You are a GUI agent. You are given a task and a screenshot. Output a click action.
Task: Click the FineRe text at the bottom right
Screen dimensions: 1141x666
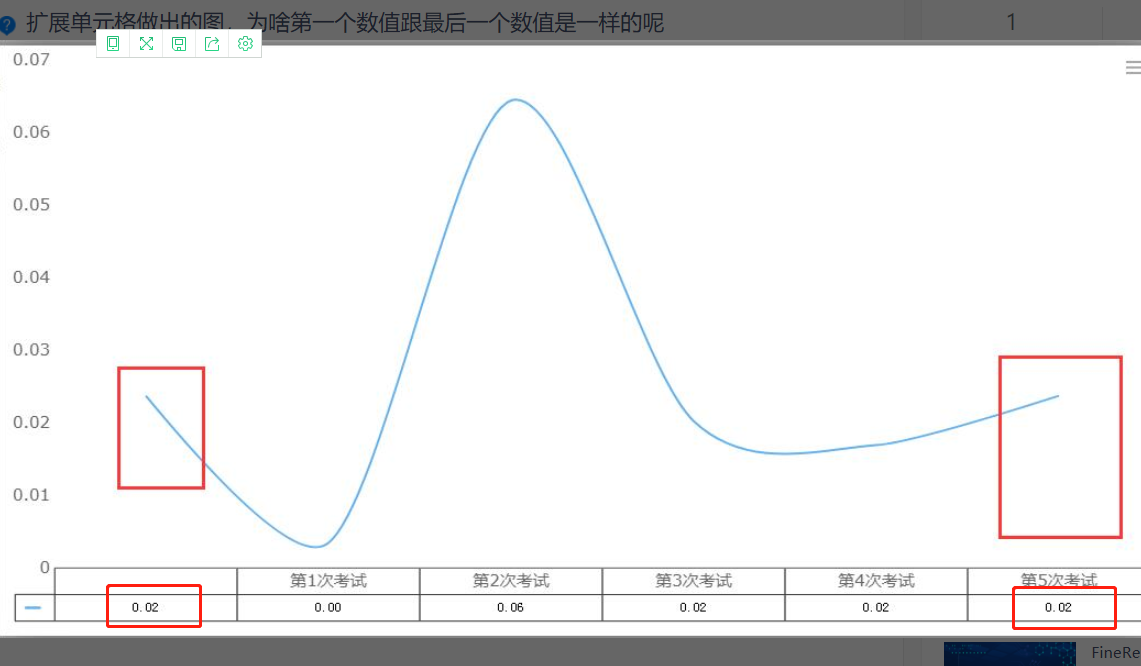[1116, 653]
